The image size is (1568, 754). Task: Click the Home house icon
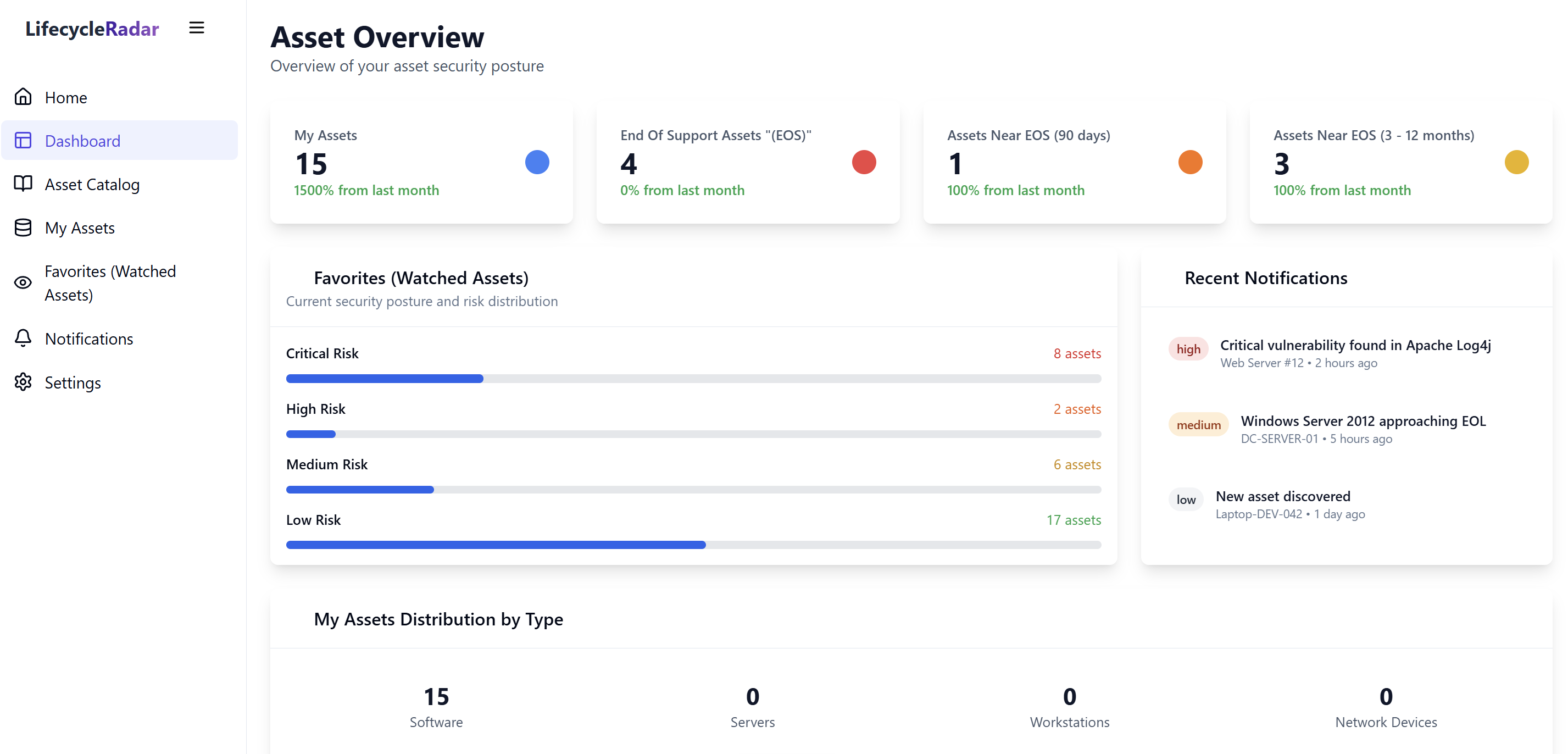click(23, 97)
